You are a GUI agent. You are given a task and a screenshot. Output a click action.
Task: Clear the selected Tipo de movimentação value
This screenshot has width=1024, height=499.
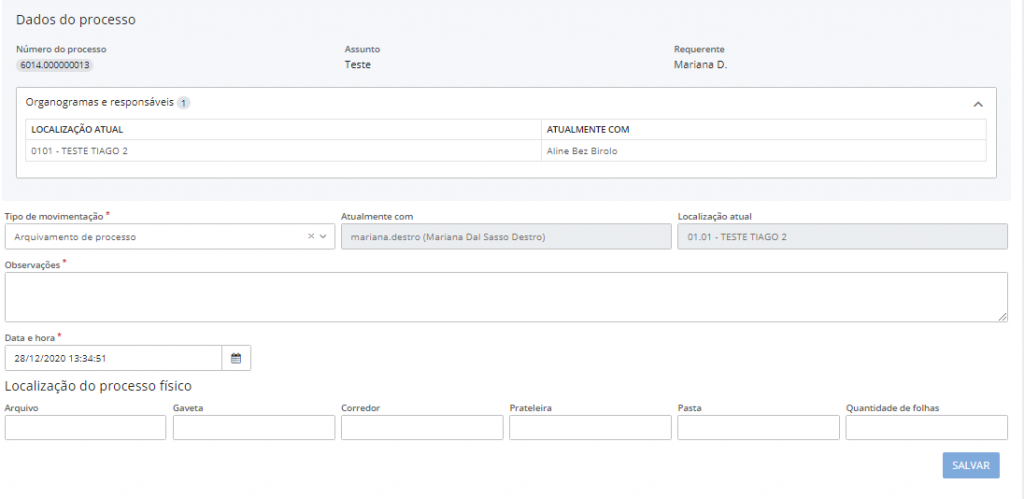[310, 237]
